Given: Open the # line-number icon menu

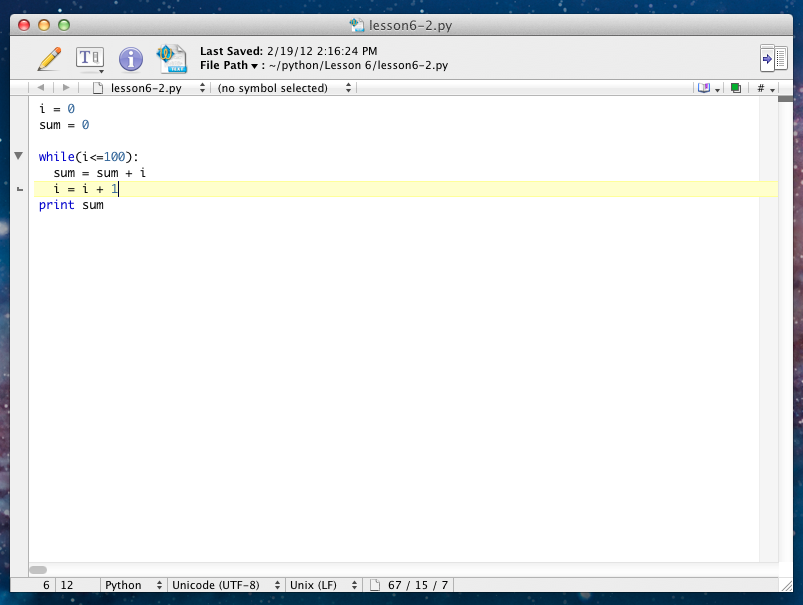Looking at the screenshot, I should click(x=765, y=88).
